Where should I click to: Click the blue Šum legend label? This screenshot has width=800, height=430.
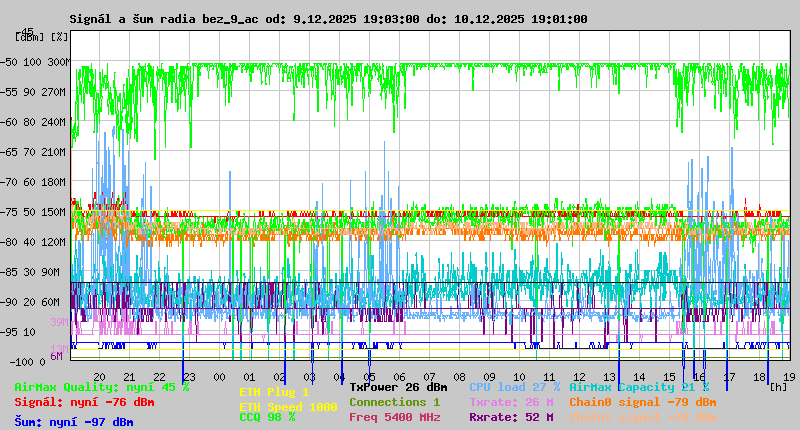coord(74,422)
